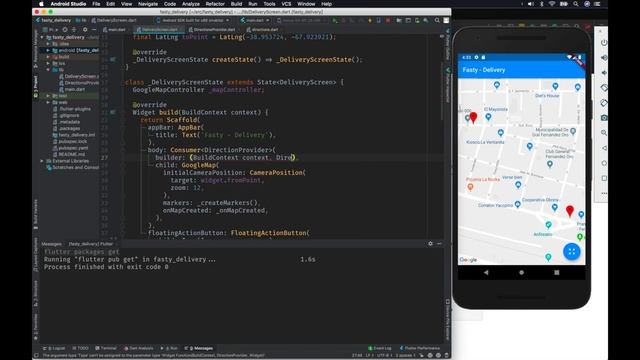Click emulator volume up icon
The image size is (640, 360).
click(x=604, y=58)
